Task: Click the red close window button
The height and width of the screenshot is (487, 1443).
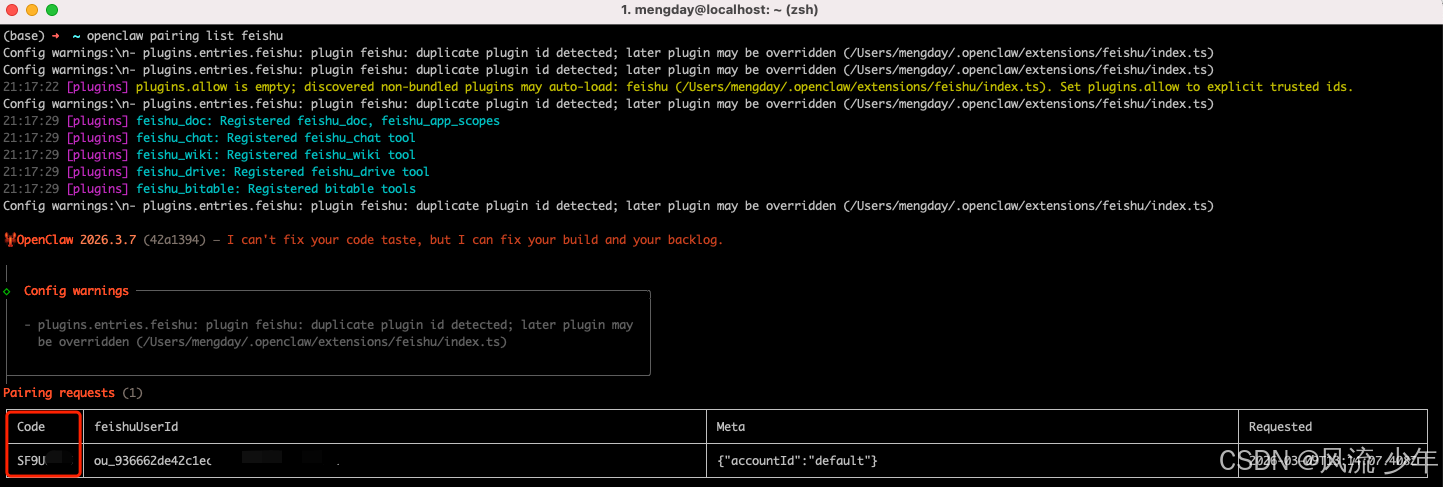Action: 12,10
